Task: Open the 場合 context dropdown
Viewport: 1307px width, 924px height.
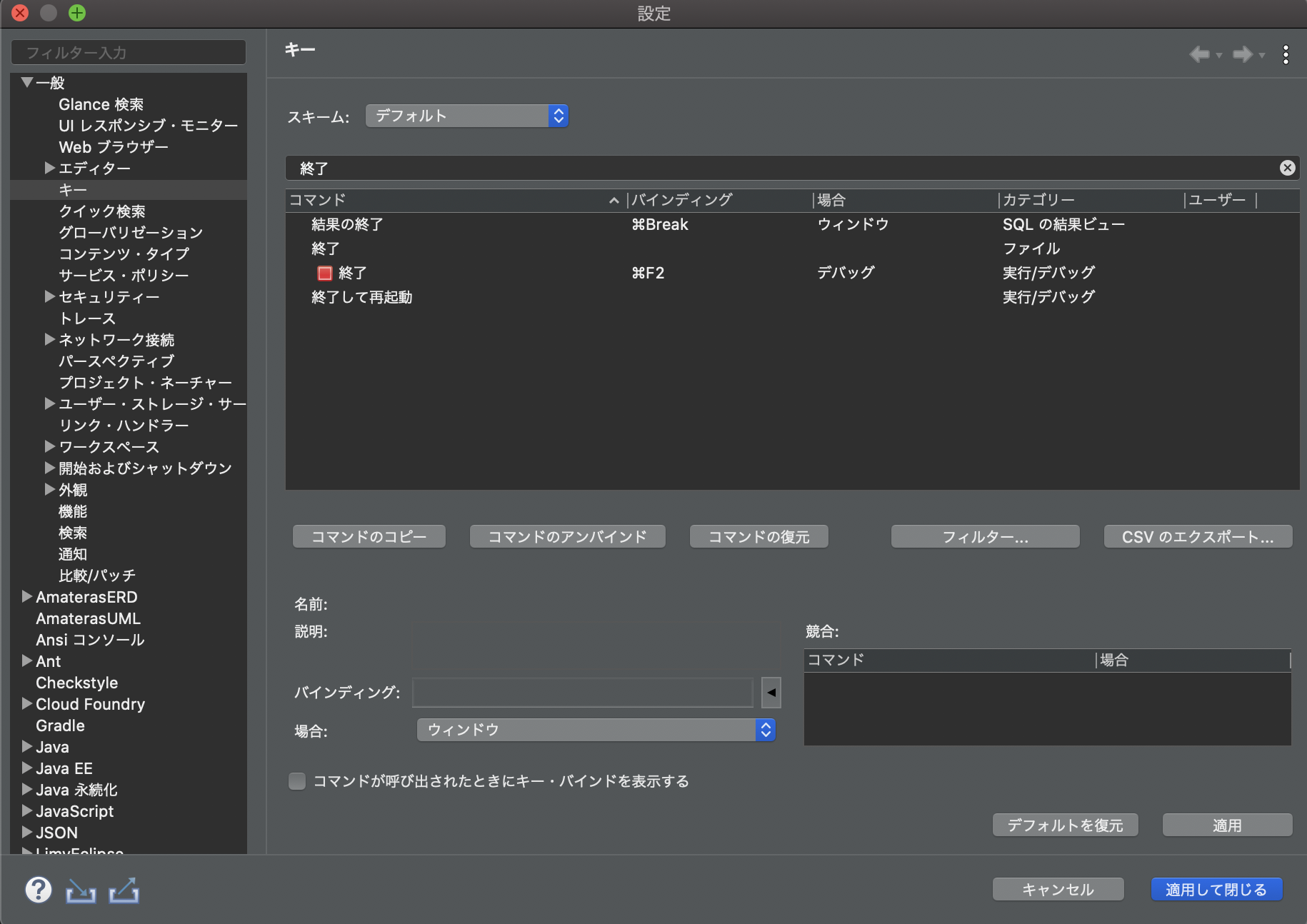Action: [596, 730]
